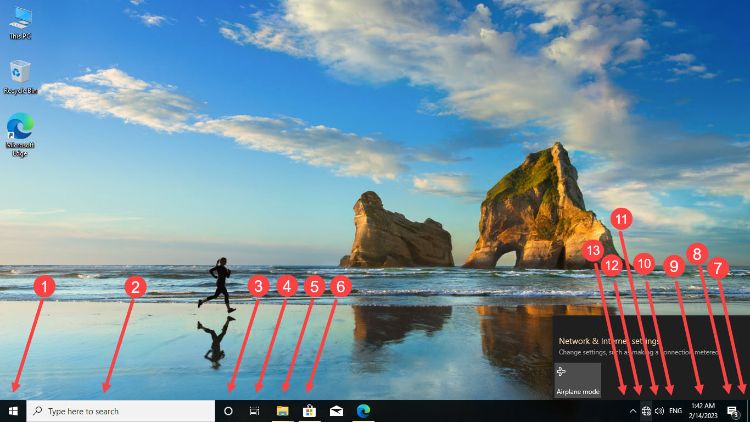Screen dimensions: 750x422
Task: Click the 'Type here to search' box
Action: 120,411
